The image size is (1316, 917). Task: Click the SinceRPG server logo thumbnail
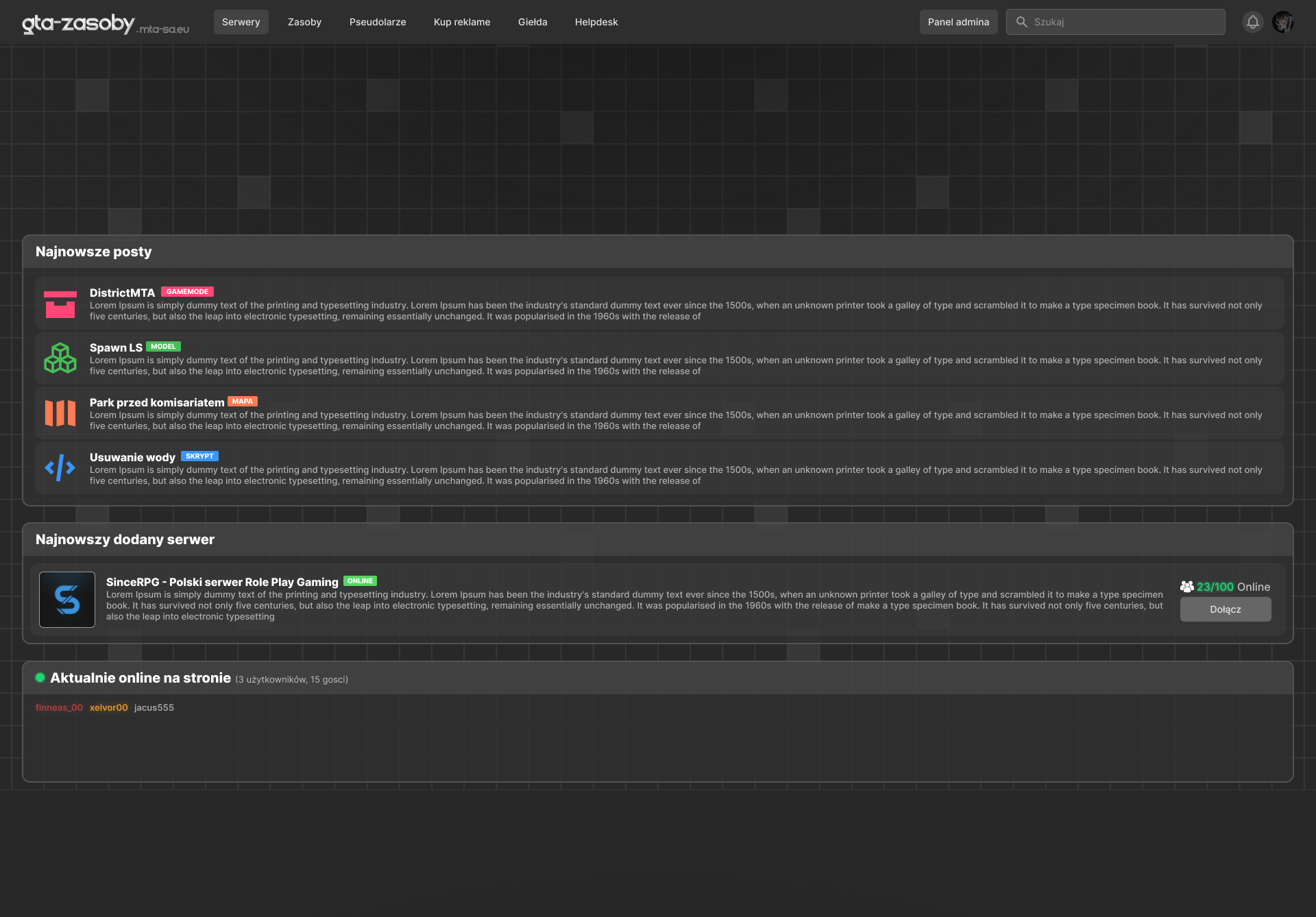67,600
